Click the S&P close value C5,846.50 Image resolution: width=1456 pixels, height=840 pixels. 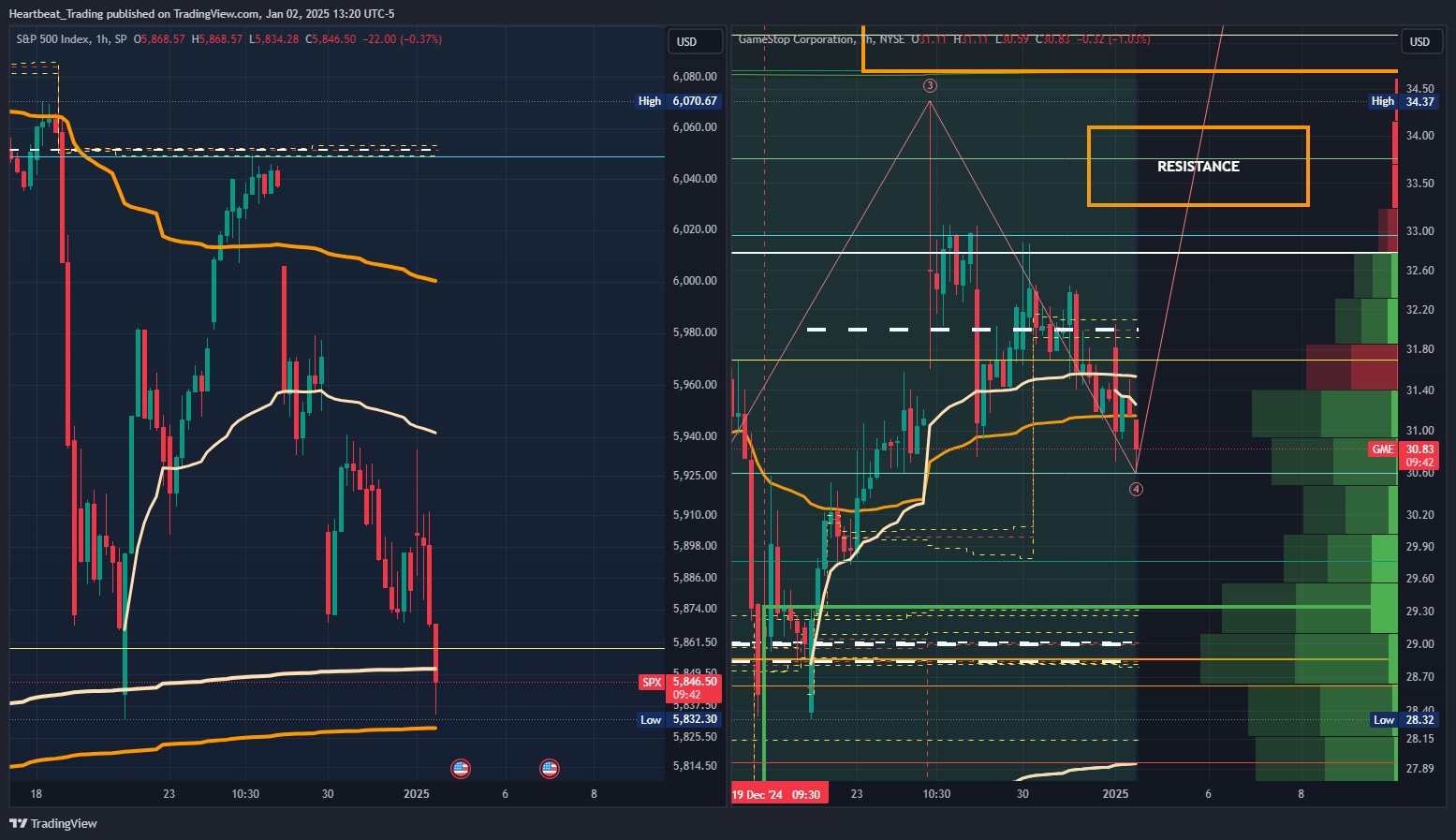tap(331, 39)
